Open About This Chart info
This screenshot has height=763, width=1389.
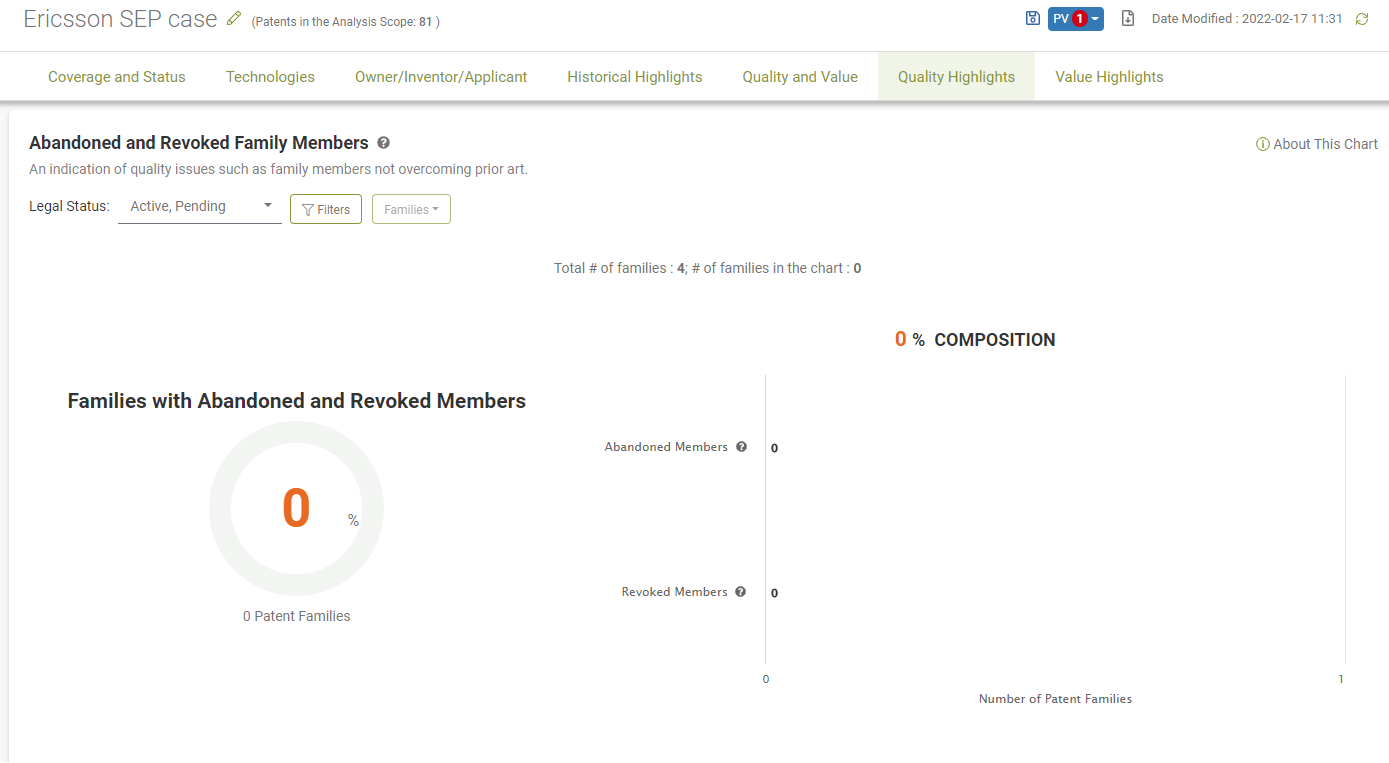[x=1317, y=144]
